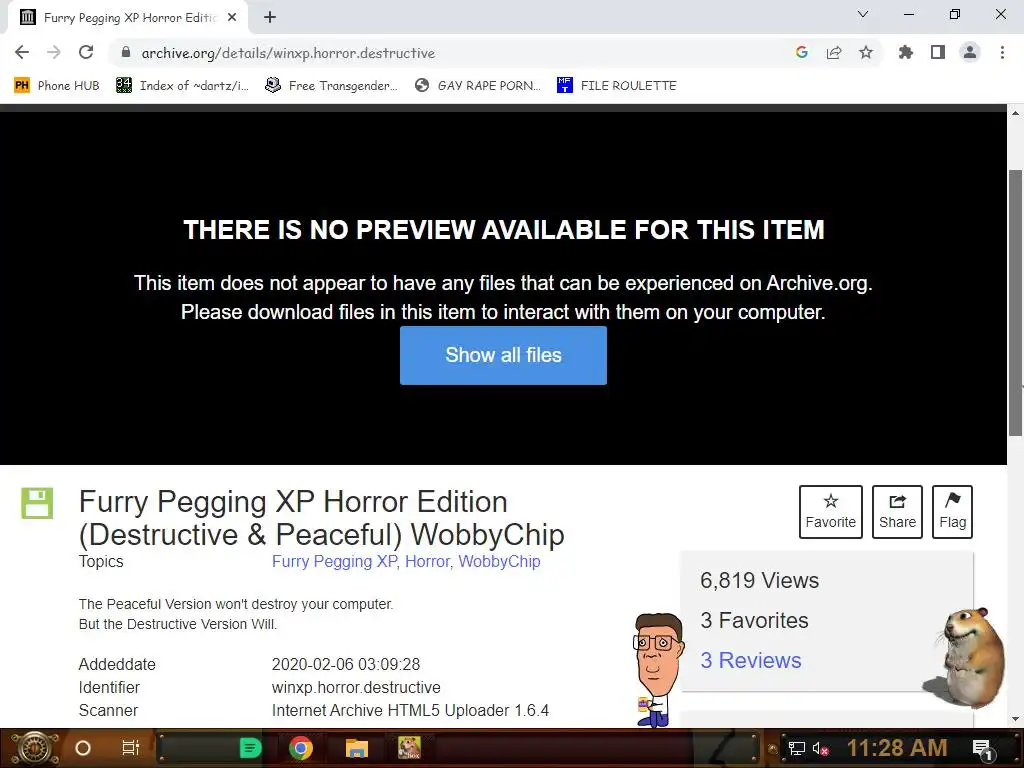Open the Chrome profile avatar

click(x=970, y=52)
